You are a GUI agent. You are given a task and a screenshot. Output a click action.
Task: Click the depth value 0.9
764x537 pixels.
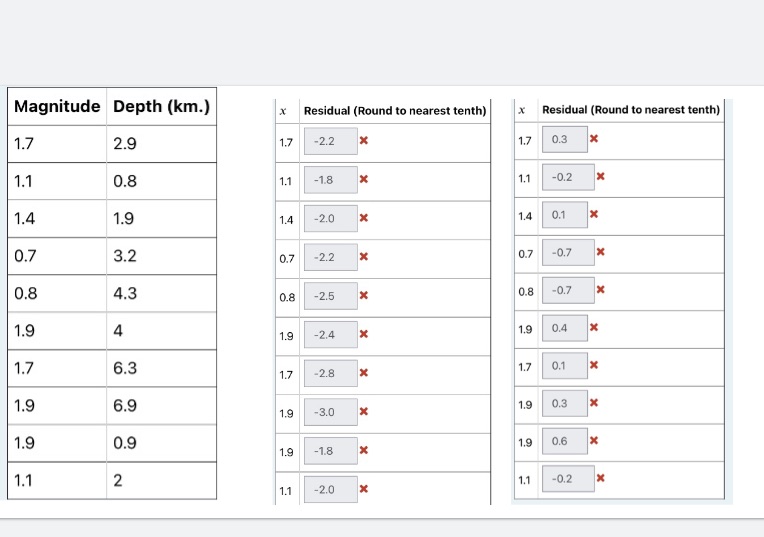(125, 443)
